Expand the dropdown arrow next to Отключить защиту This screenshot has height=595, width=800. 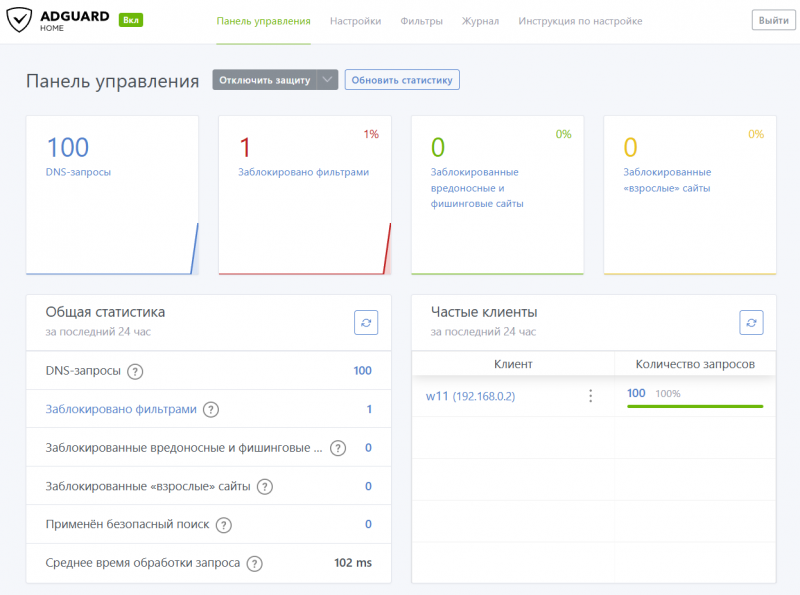click(328, 80)
